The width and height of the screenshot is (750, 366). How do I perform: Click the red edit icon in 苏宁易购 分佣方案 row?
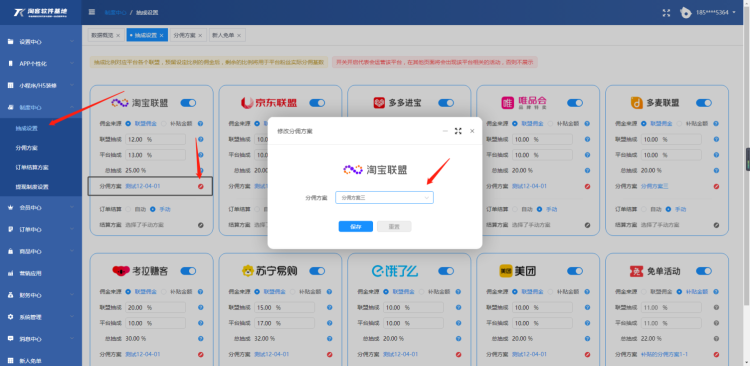(330, 355)
